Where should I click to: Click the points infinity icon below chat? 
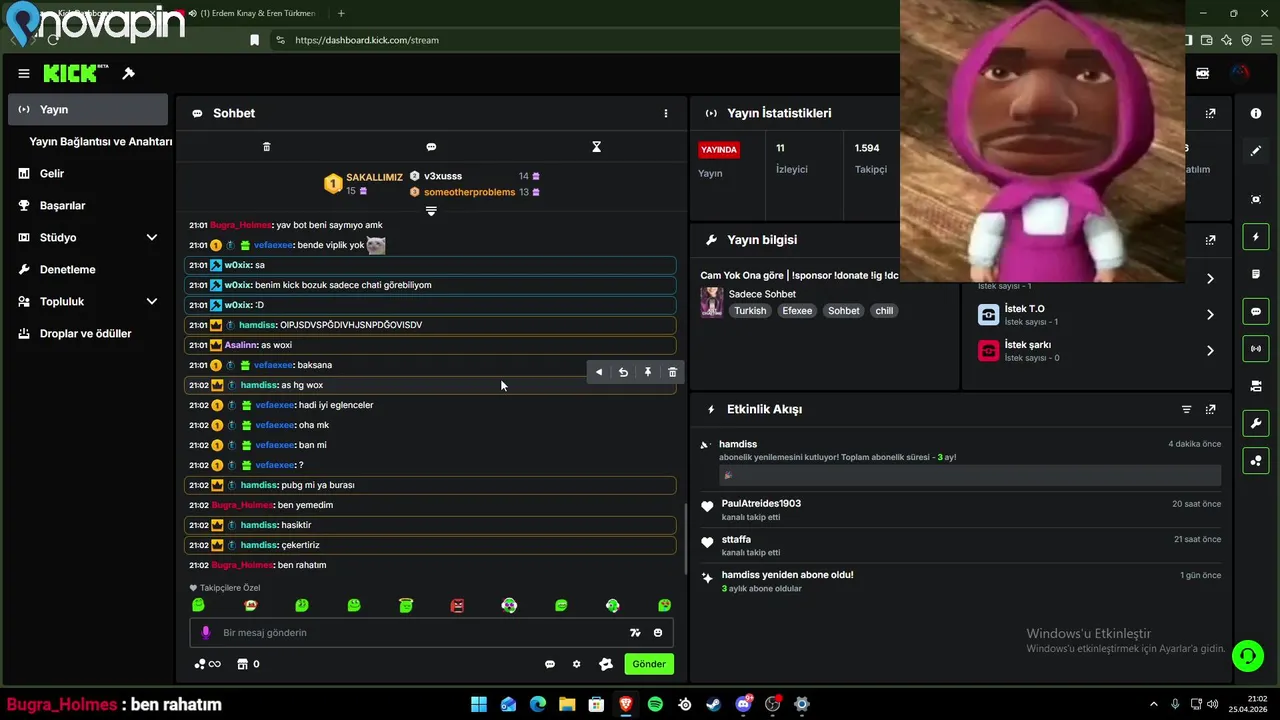[207, 664]
